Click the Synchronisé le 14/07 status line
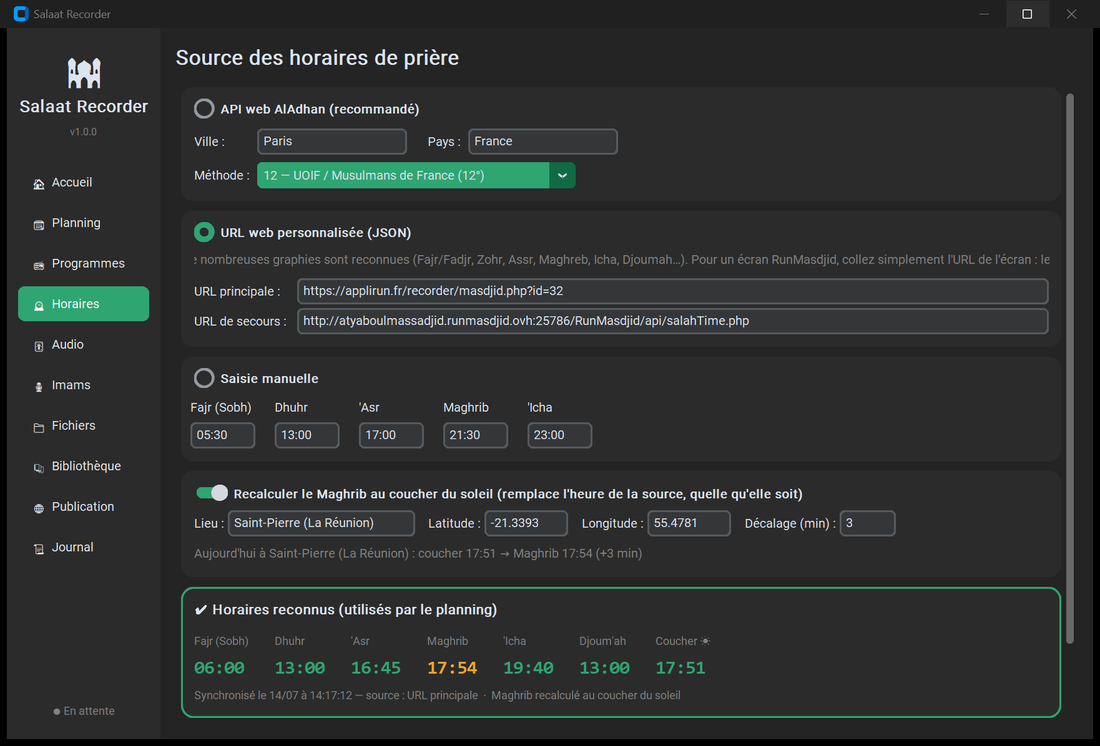The image size is (1100, 746). coord(437,695)
